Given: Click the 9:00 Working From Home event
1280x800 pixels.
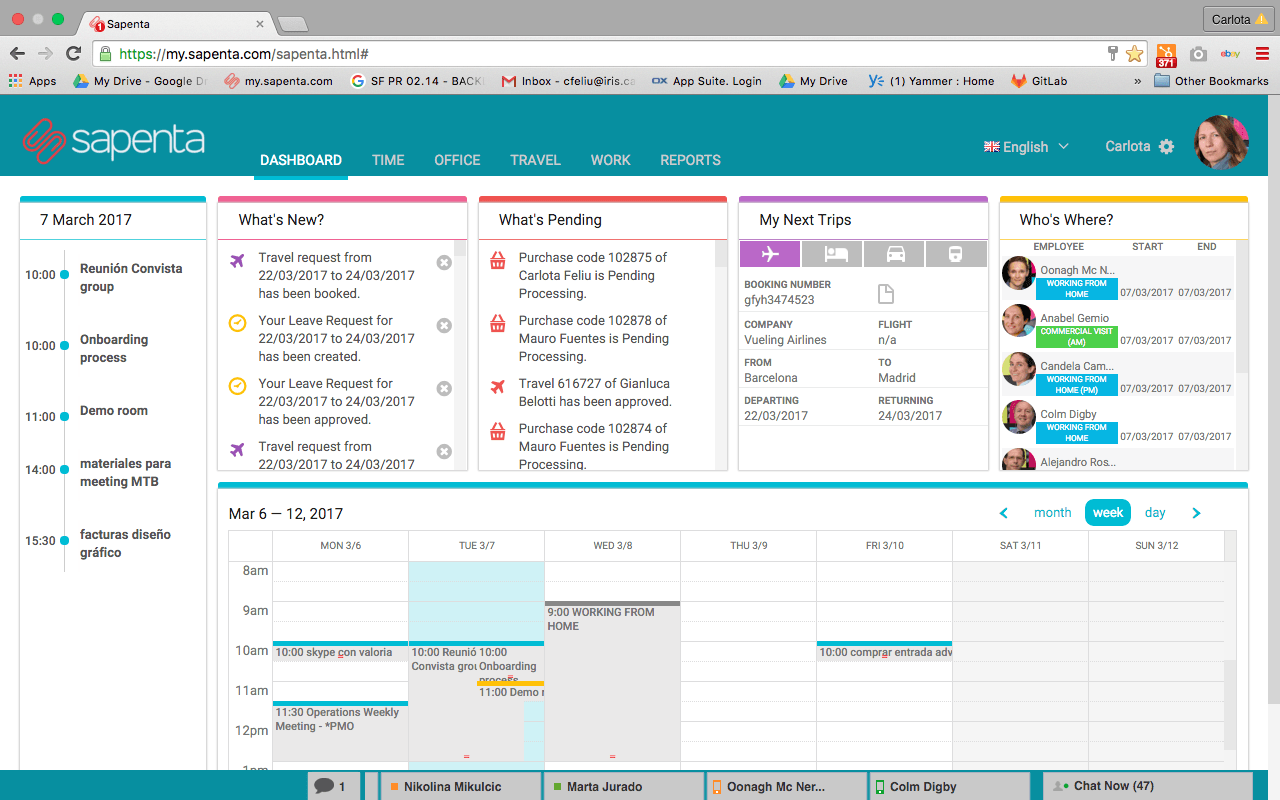Looking at the screenshot, I should pos(612,680).
